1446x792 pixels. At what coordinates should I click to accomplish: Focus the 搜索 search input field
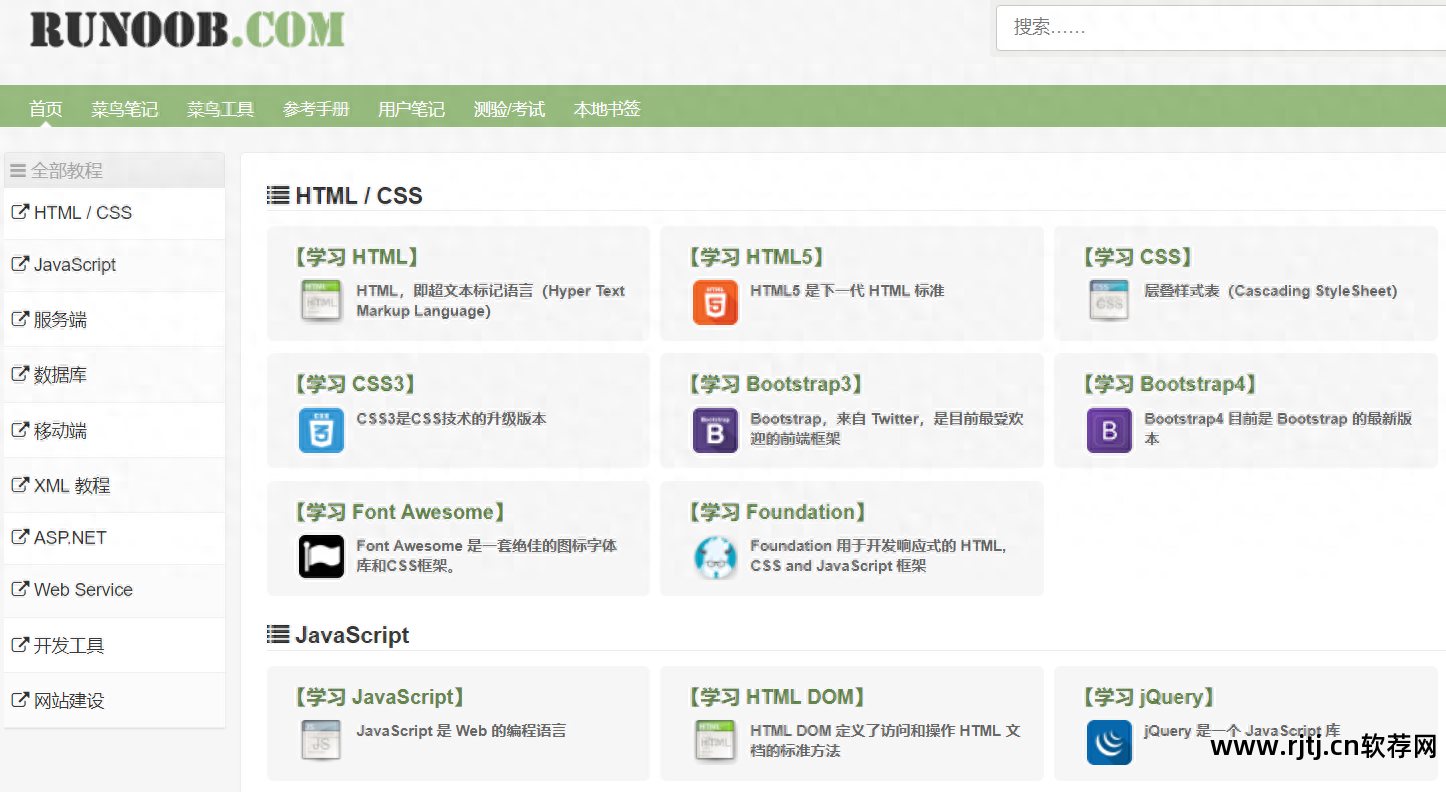(x=1220, y=28)
